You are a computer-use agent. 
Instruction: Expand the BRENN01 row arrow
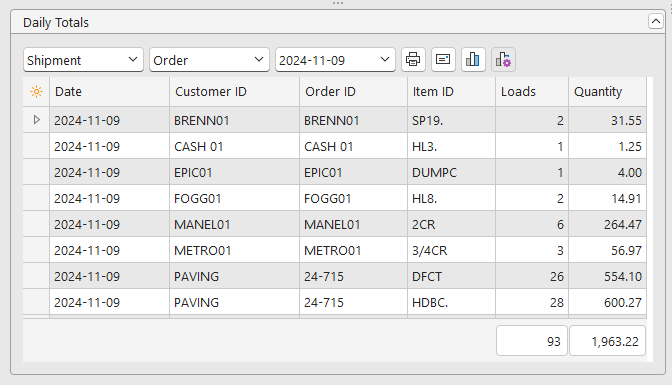36,120
